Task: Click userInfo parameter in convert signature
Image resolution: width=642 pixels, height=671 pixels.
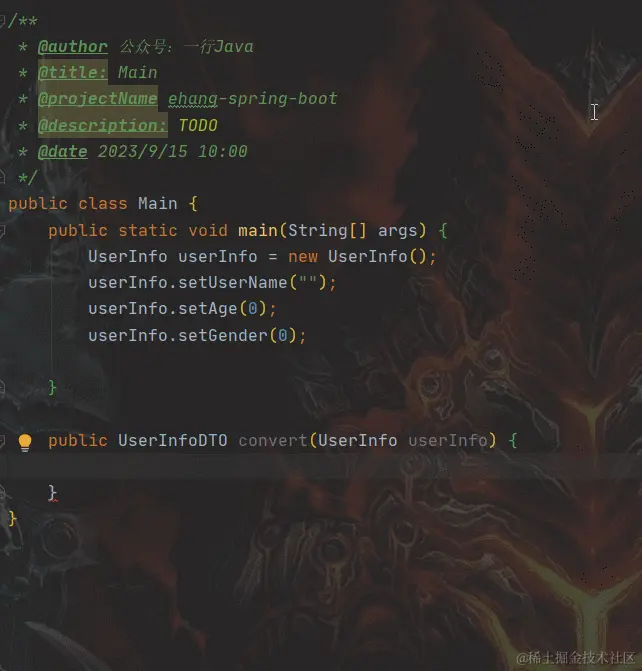Action: pyautogui.click(x=448, y=441)
